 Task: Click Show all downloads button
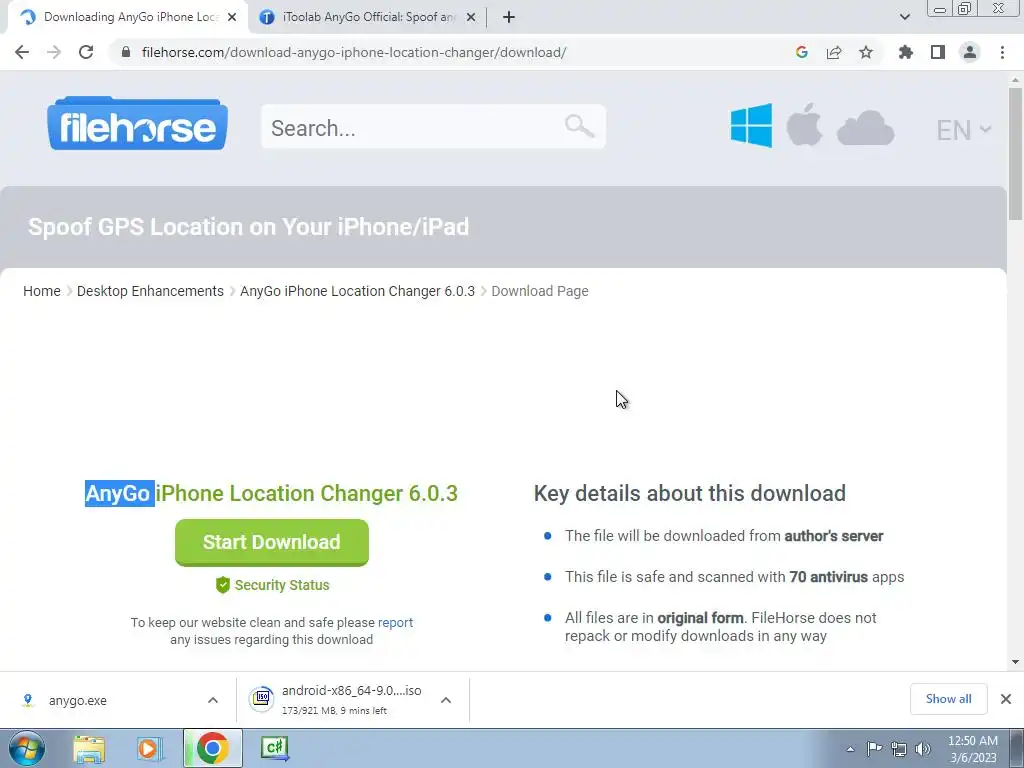tap(948, 699)
